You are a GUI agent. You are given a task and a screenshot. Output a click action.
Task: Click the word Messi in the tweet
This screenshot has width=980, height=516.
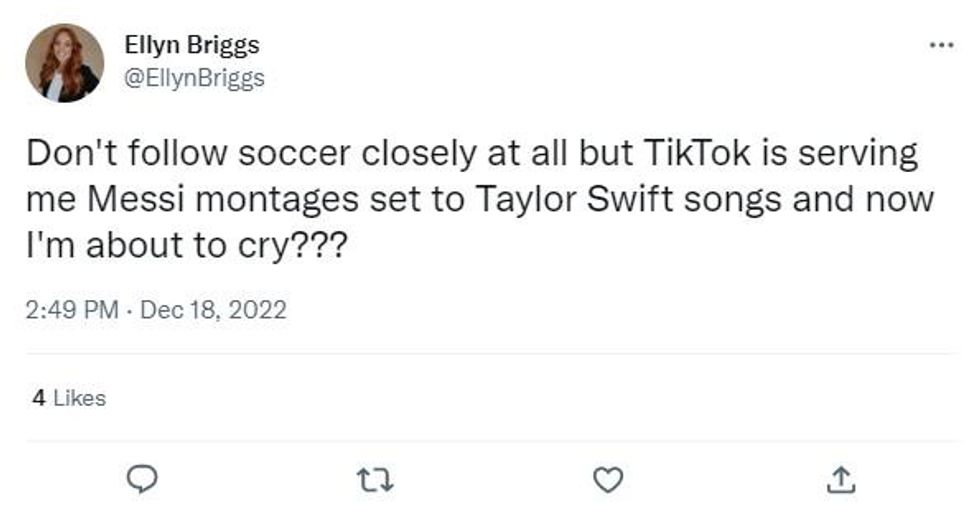point(127,198)
